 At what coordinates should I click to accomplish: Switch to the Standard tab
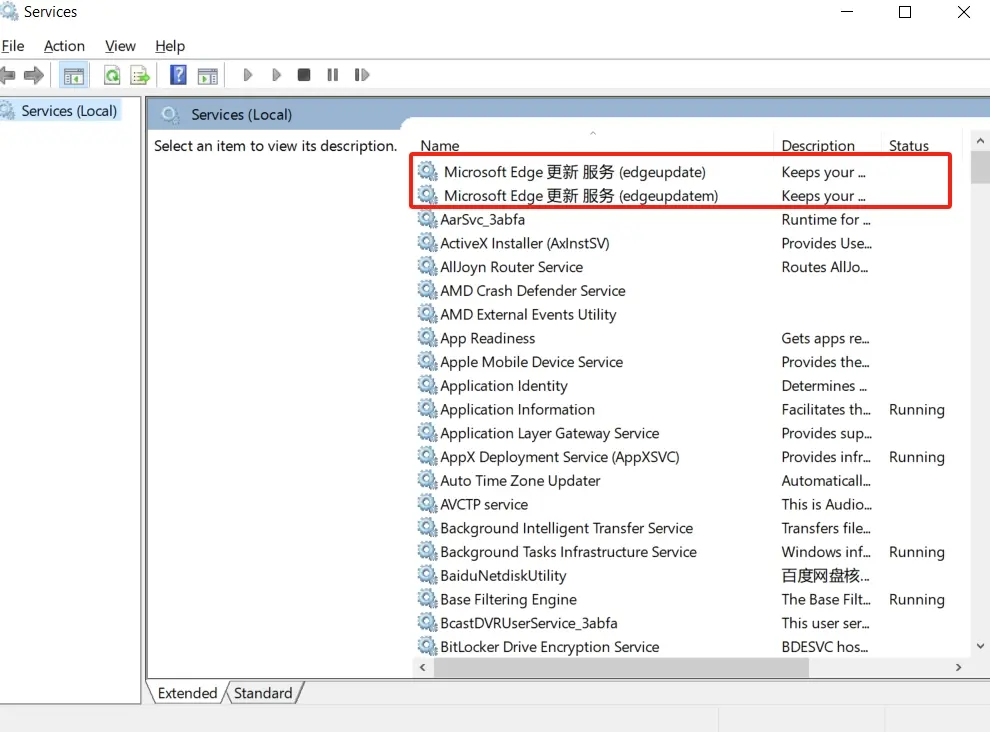click(263, 693)
